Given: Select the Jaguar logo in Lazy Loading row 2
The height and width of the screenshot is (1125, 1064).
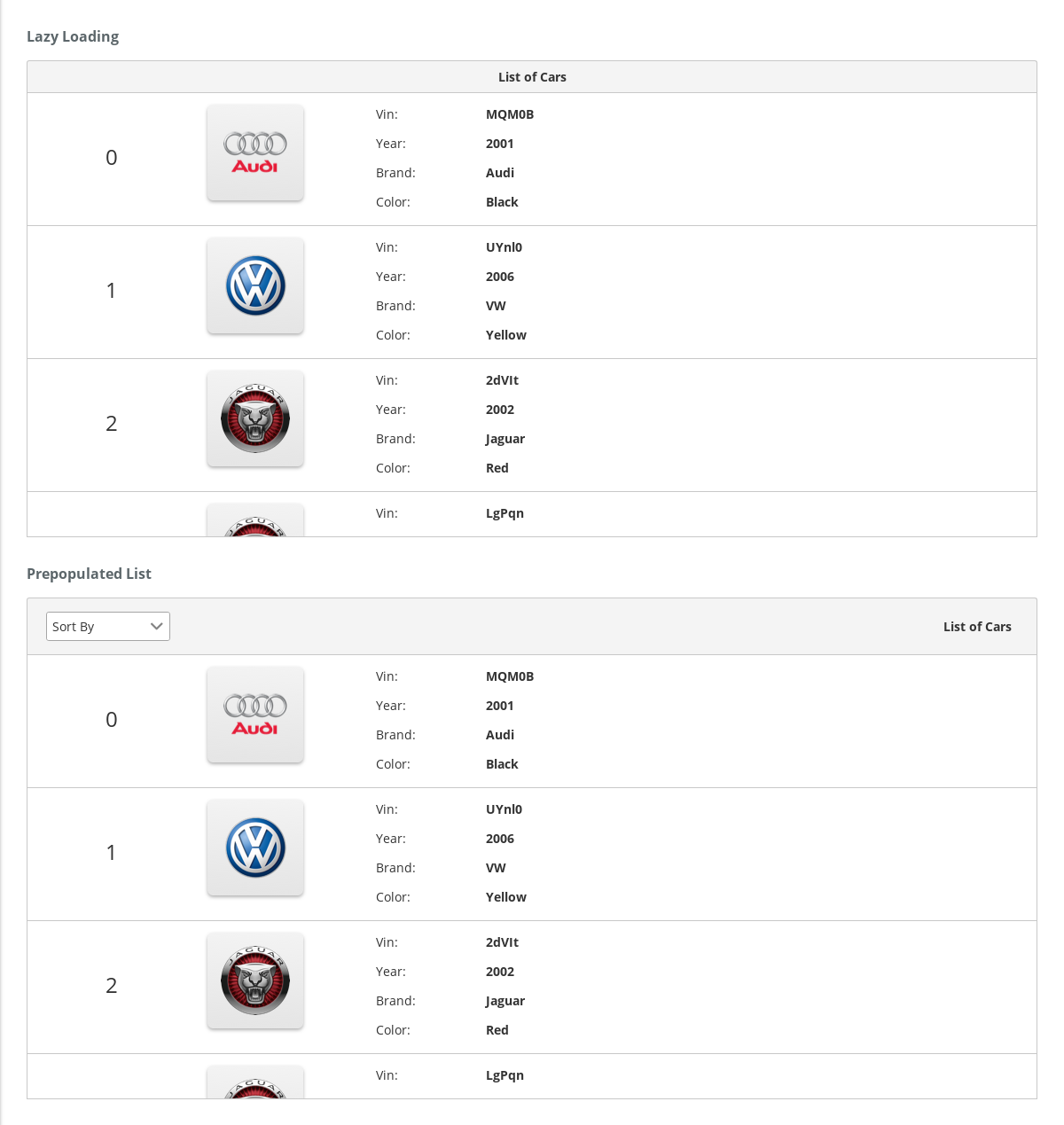Looking at the screenshot, I should [x=255, y=418].
